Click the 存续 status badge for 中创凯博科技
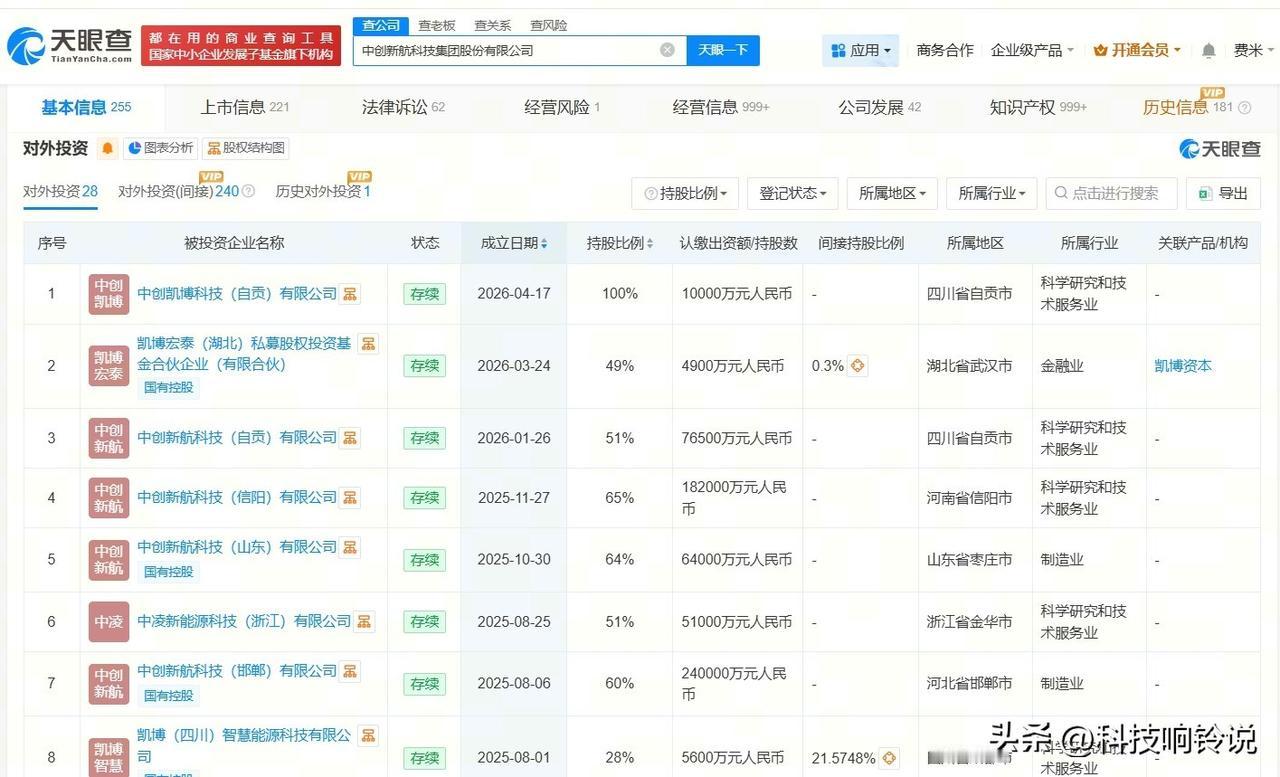Image resolution: width=1280 pixels, height=777 pixels. coord(424,294)
